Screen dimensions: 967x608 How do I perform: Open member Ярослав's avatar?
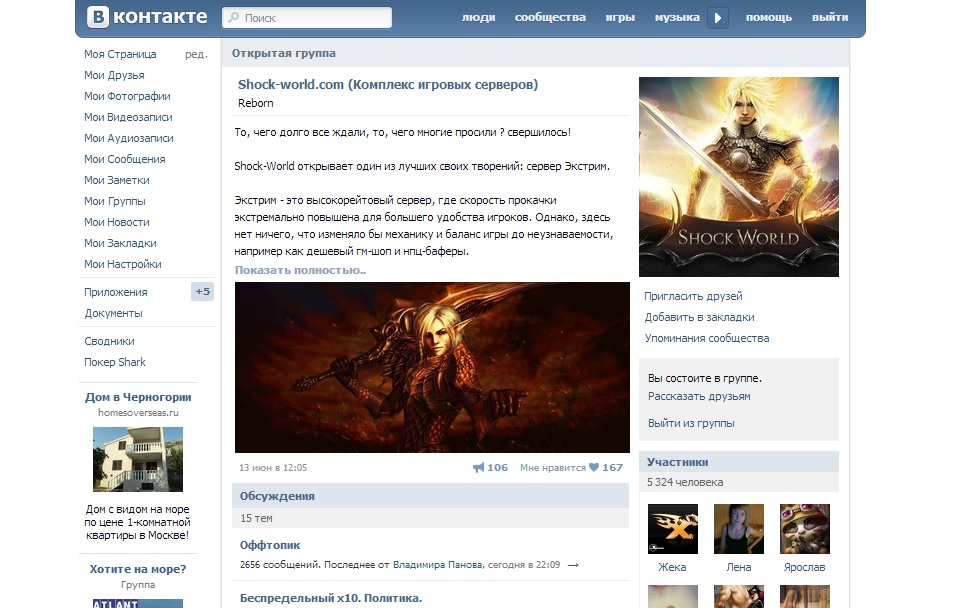click(x=805, y=529)
